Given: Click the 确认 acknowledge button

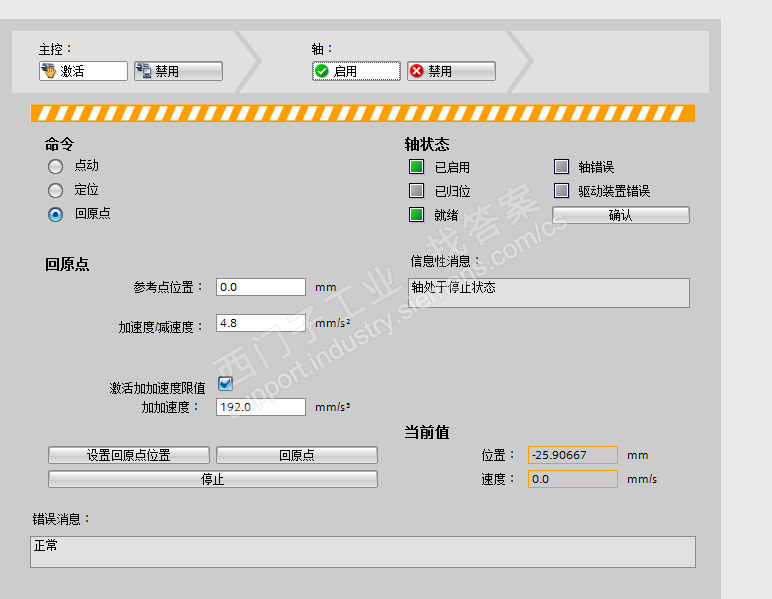Looking at the screenshot, I should [x=620, y=215].
